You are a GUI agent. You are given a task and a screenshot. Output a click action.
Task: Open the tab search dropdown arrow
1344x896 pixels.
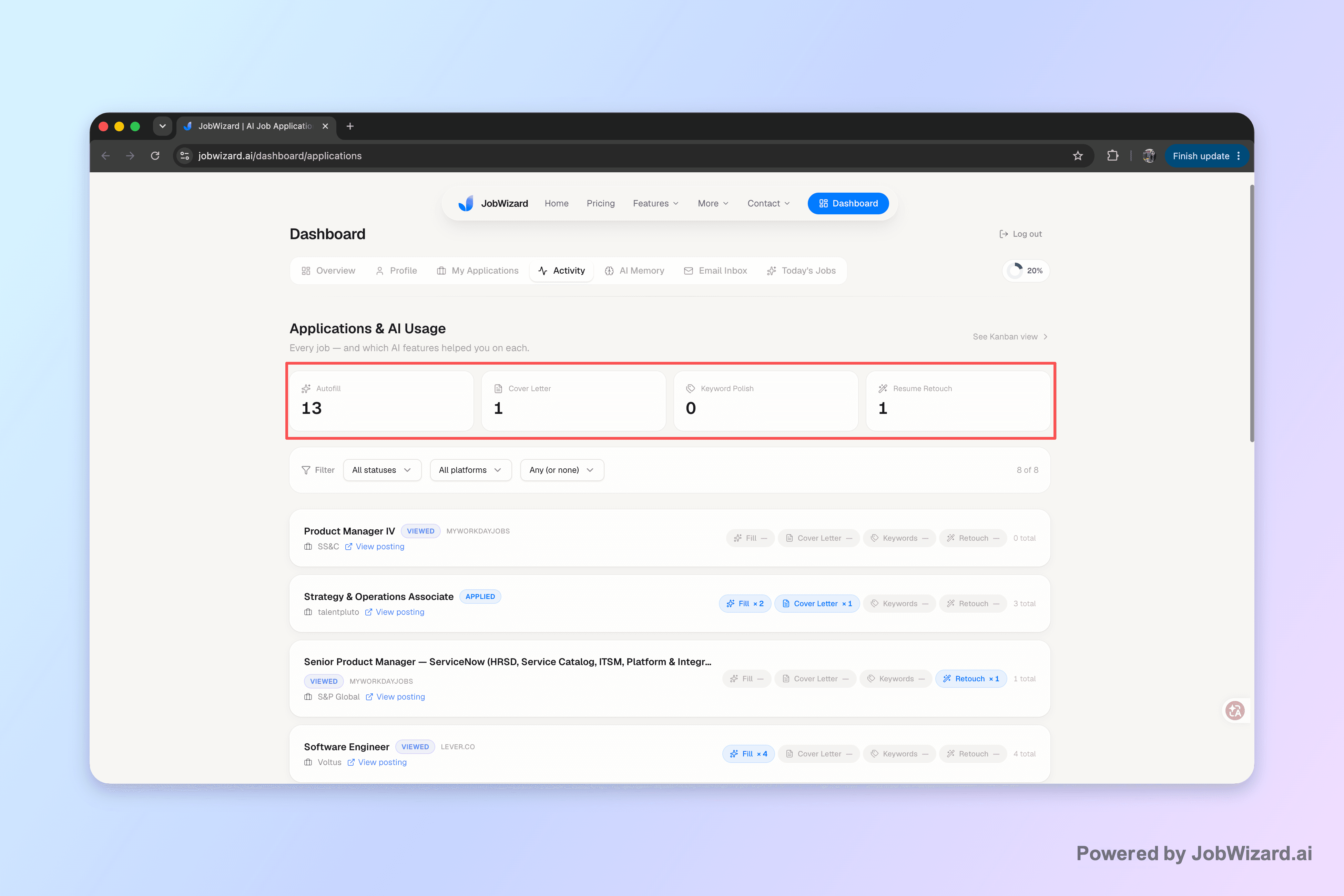[x=162, y=126]
